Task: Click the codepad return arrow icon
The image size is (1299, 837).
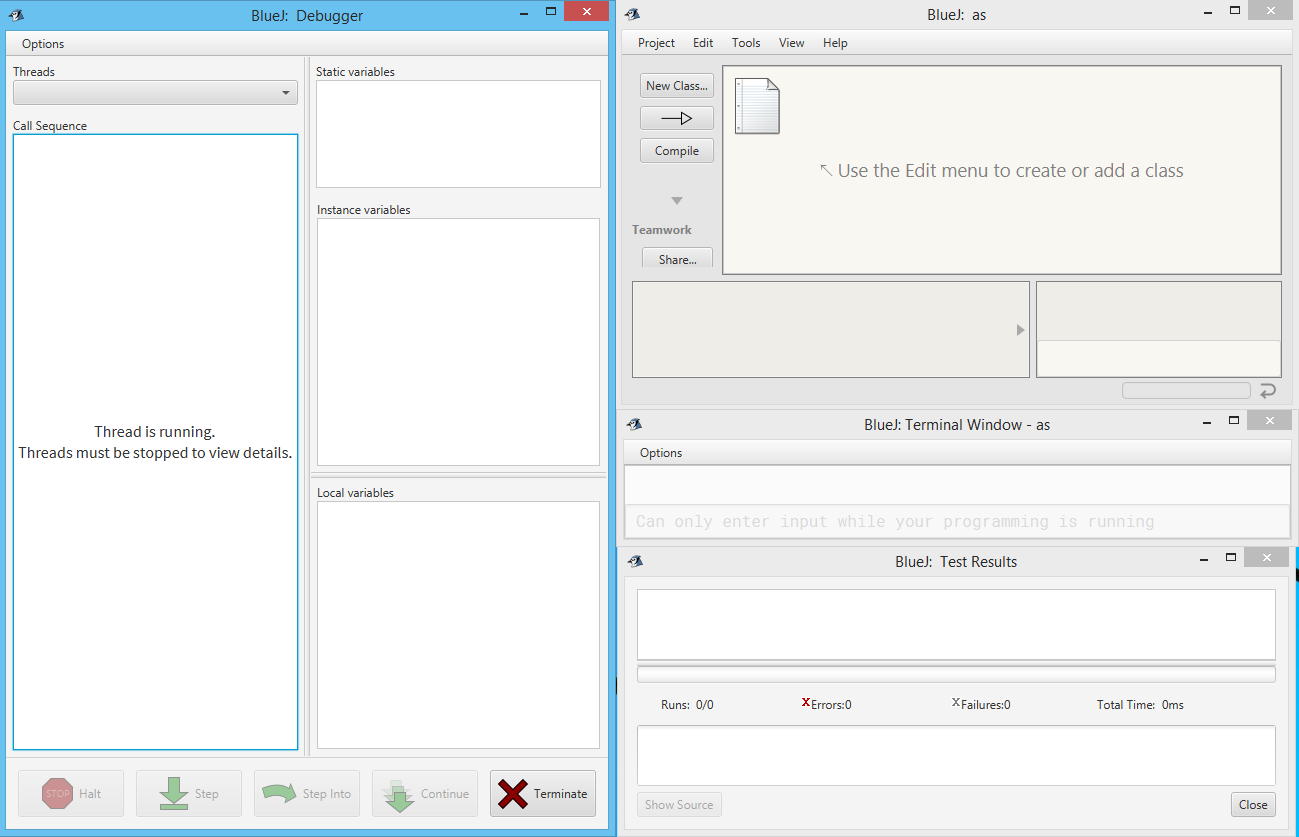Action: point(1268,391)
